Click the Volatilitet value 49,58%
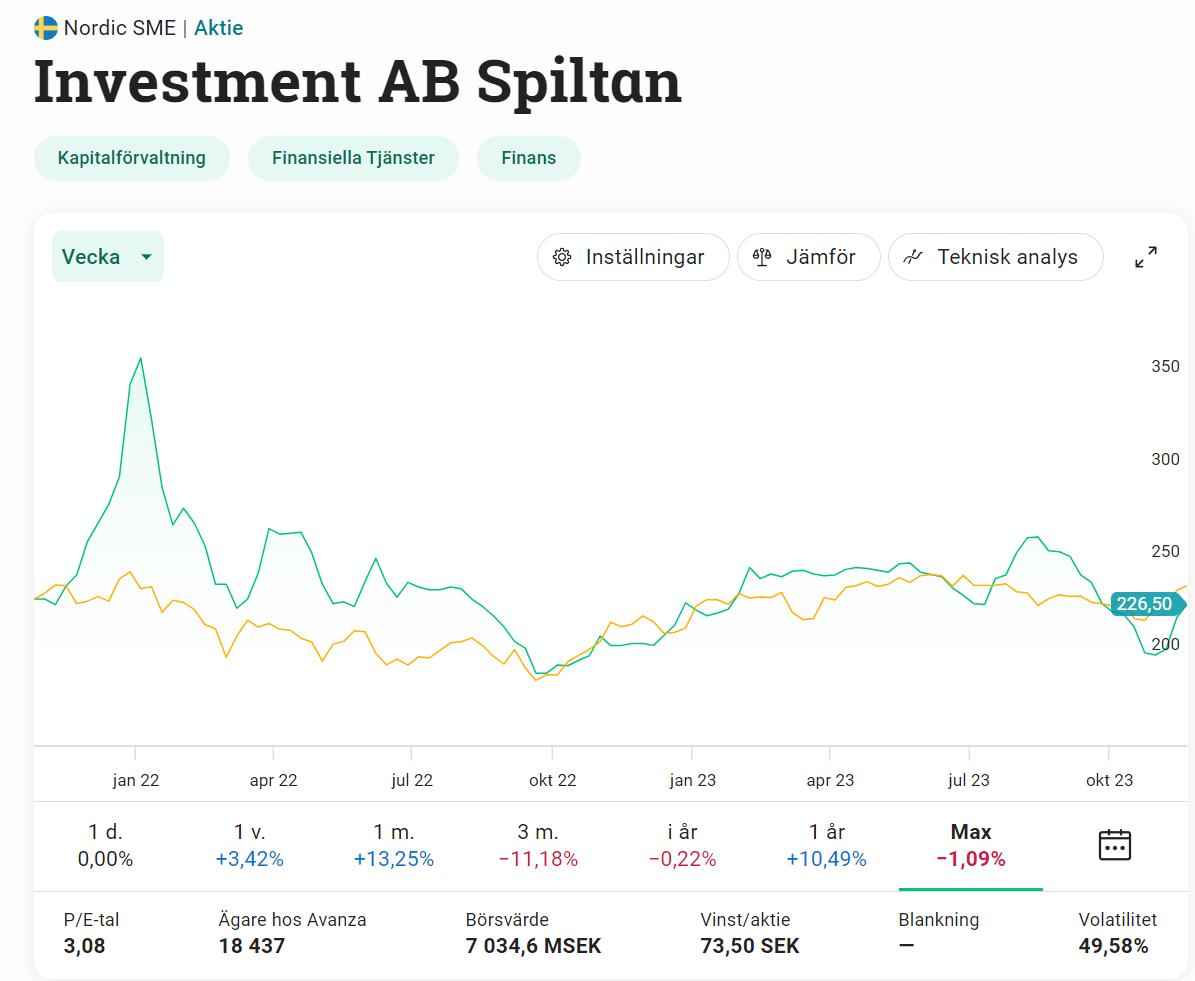 (x=1113, y=946)
